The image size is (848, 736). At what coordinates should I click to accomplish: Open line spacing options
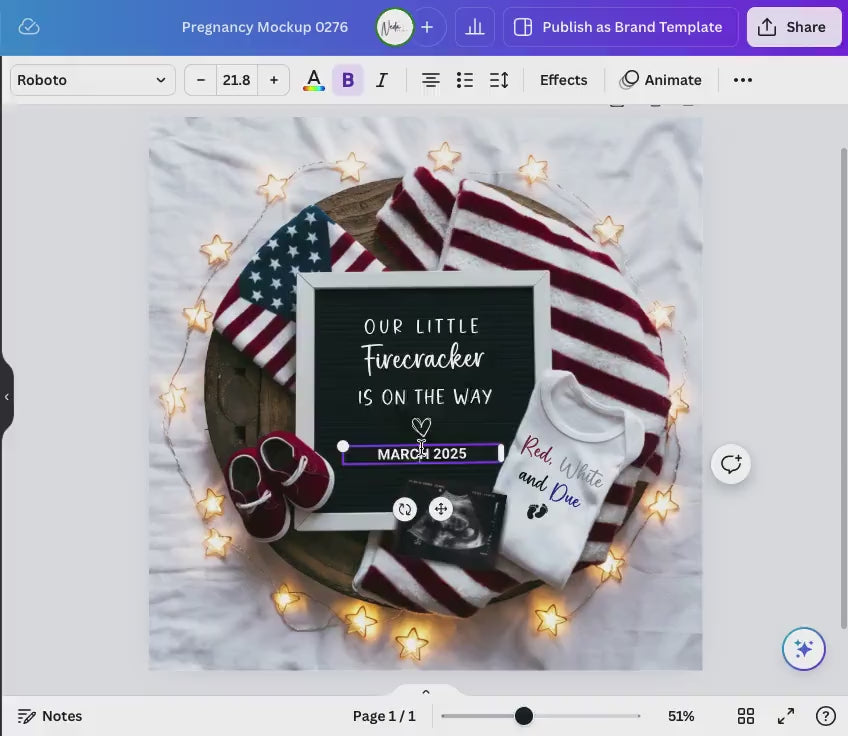[499, 80]
